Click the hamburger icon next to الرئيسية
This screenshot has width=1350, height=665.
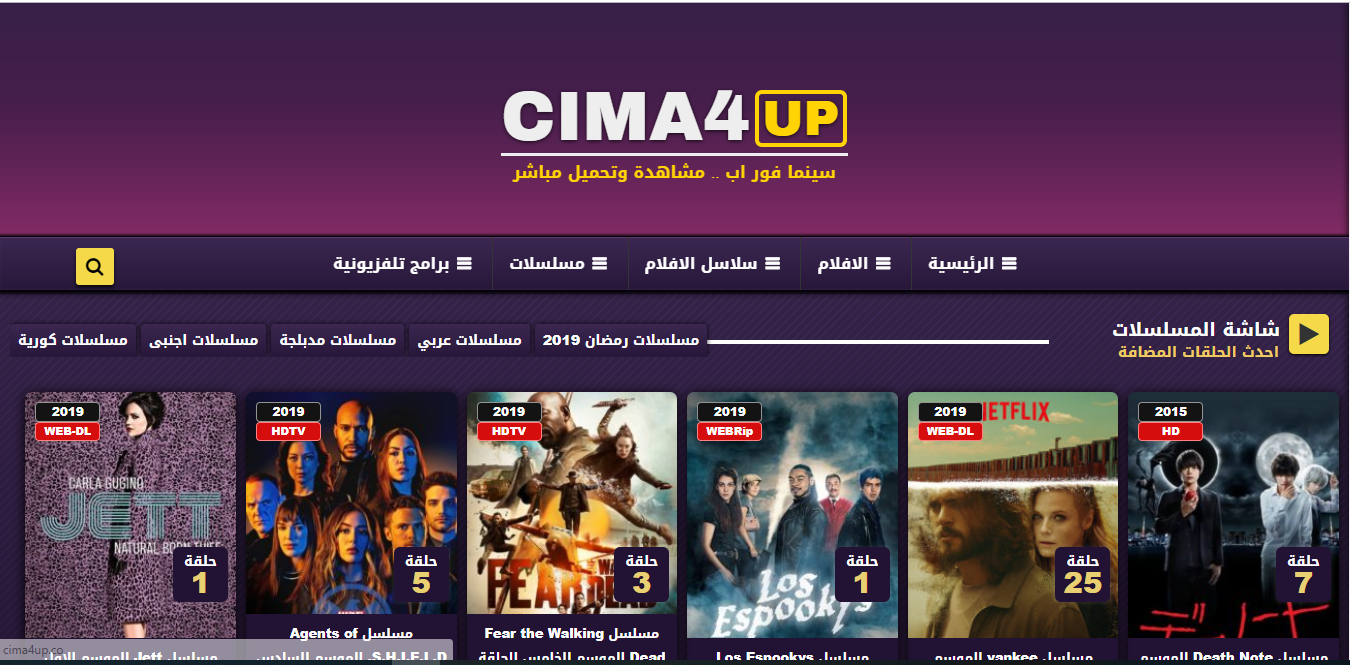pos(1009,264)
